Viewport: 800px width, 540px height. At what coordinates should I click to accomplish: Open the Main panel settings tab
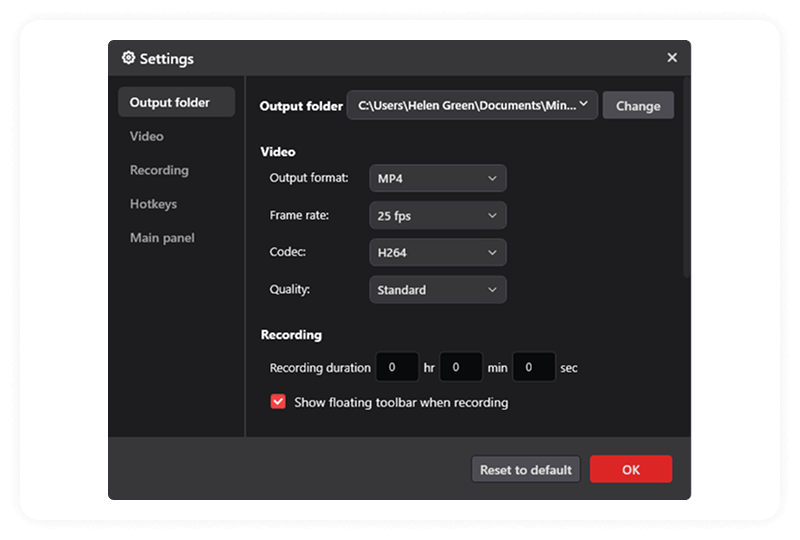tap(162, 238)
